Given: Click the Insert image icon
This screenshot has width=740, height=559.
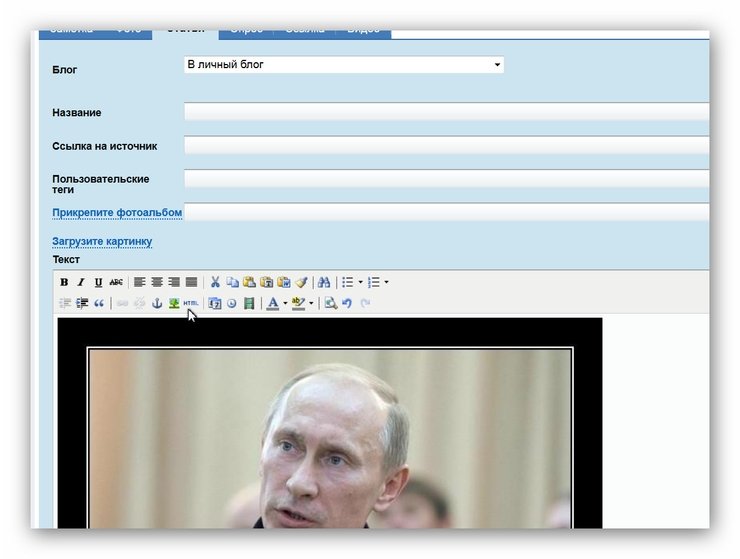Looking at the screenshot, I should [173, 304].
